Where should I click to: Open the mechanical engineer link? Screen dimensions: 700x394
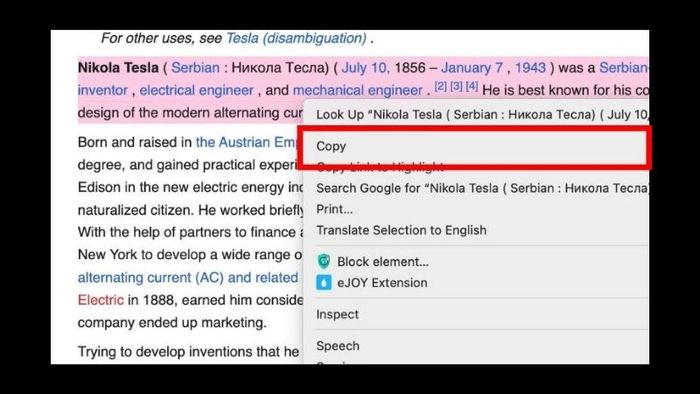357,91
